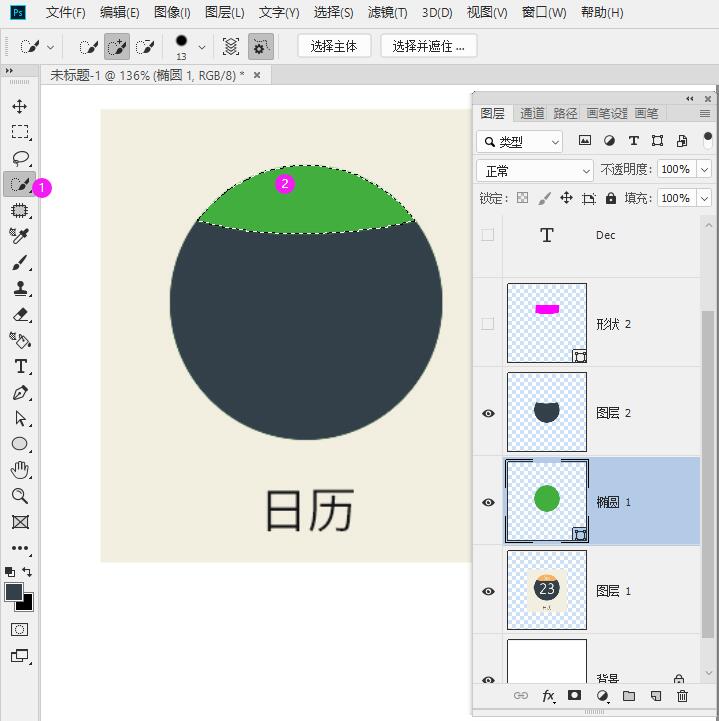This screenshot has width=719, height=721.
Task: Open the blend mode 正常 dropdown
Action: point(535,171)
